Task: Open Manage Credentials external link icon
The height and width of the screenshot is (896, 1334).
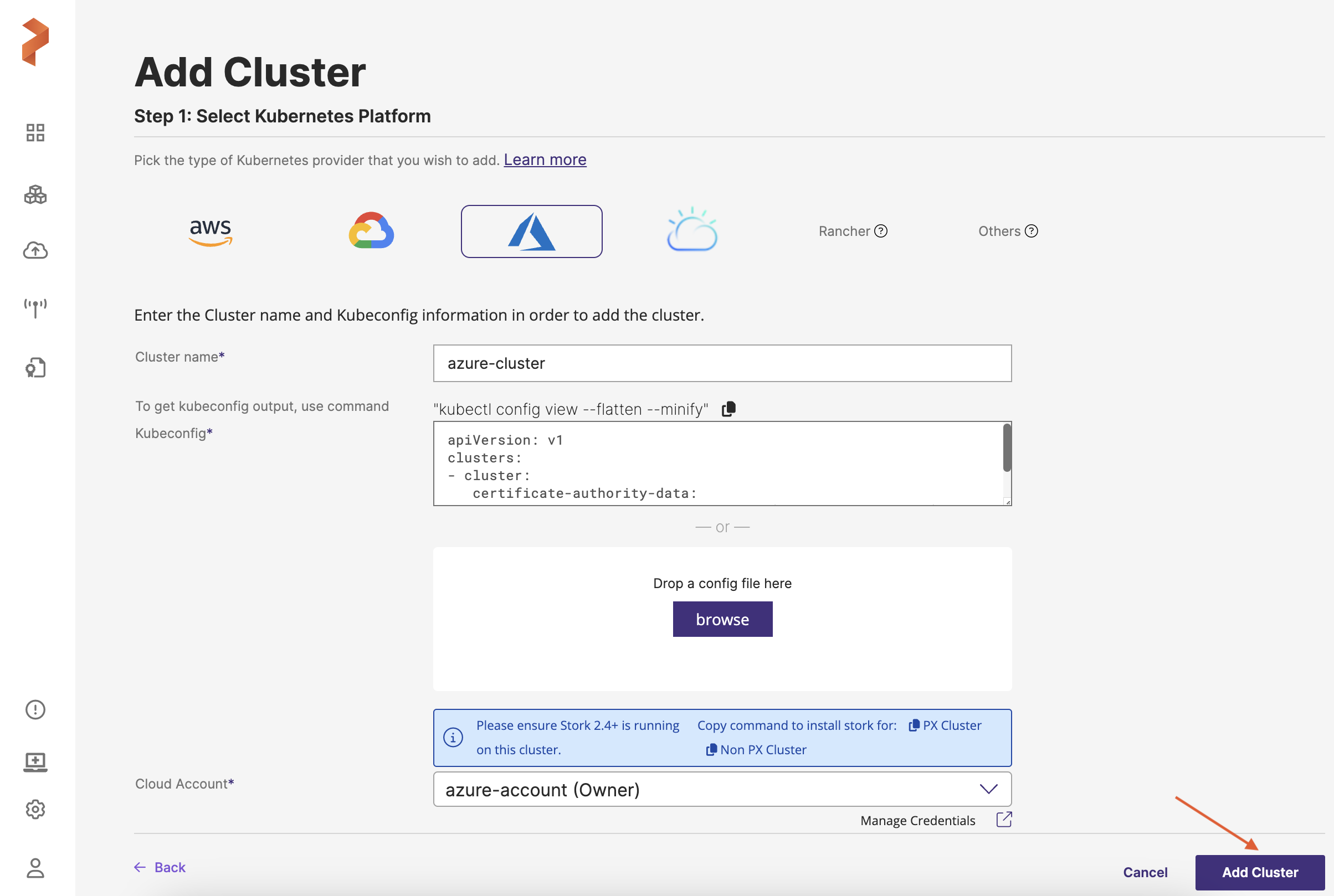Action: (1004, 820)
